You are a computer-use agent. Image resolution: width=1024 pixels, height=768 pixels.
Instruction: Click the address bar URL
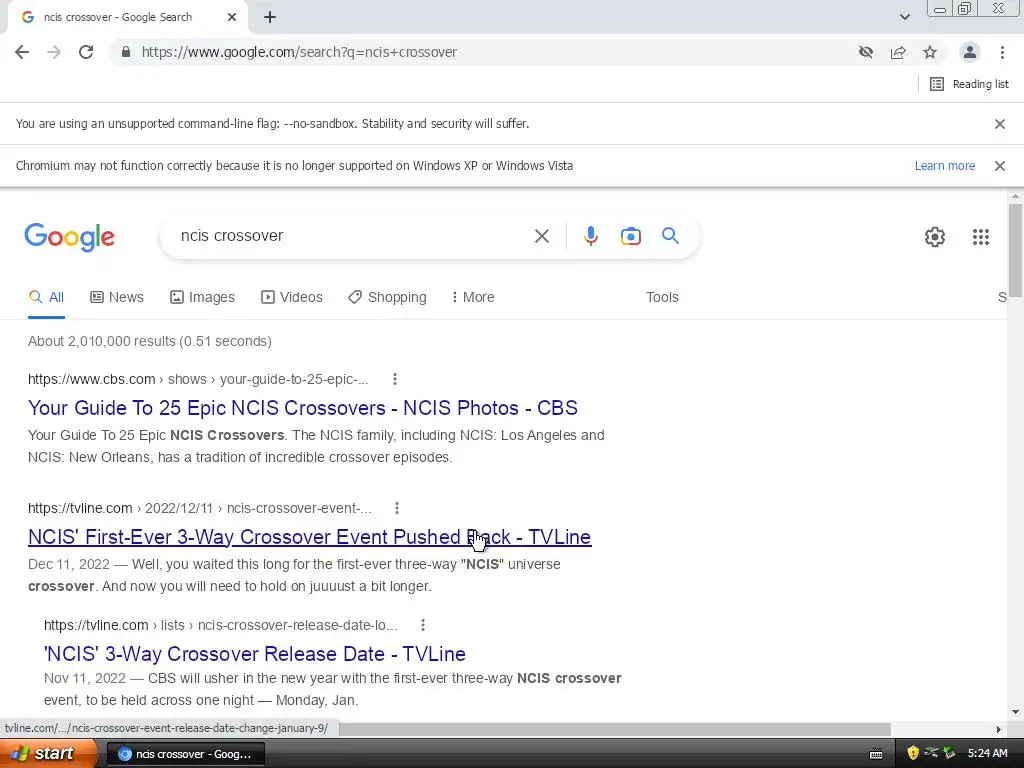pyautogui.click(x=299, y=52)
